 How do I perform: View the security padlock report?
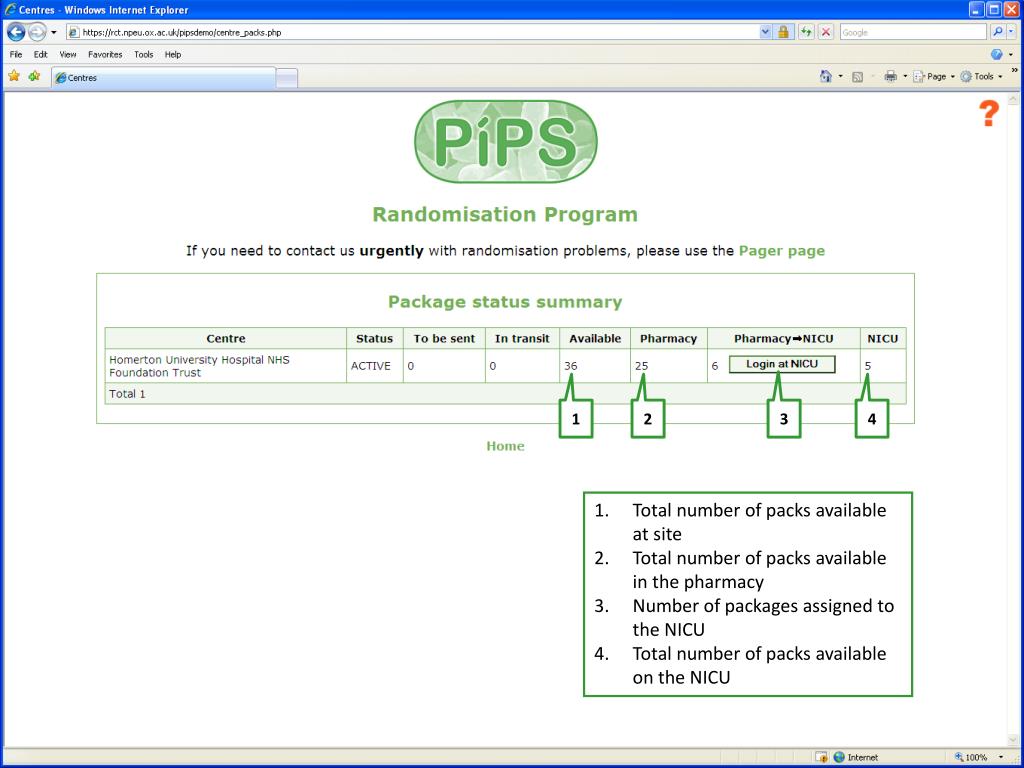(782, 32)
